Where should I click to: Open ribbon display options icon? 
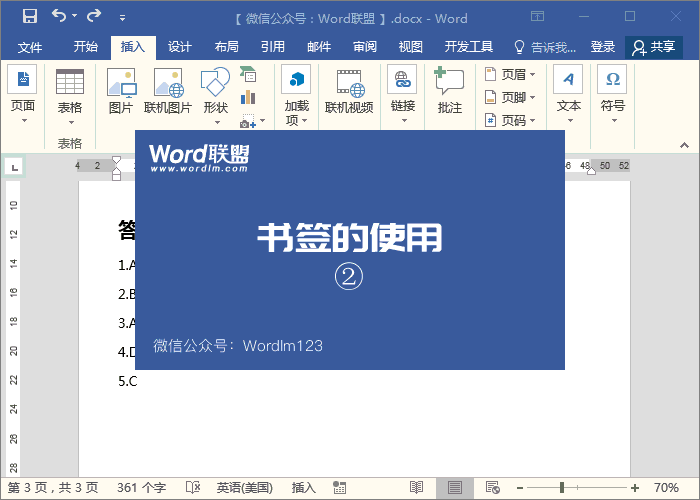(x=538, y=17)
